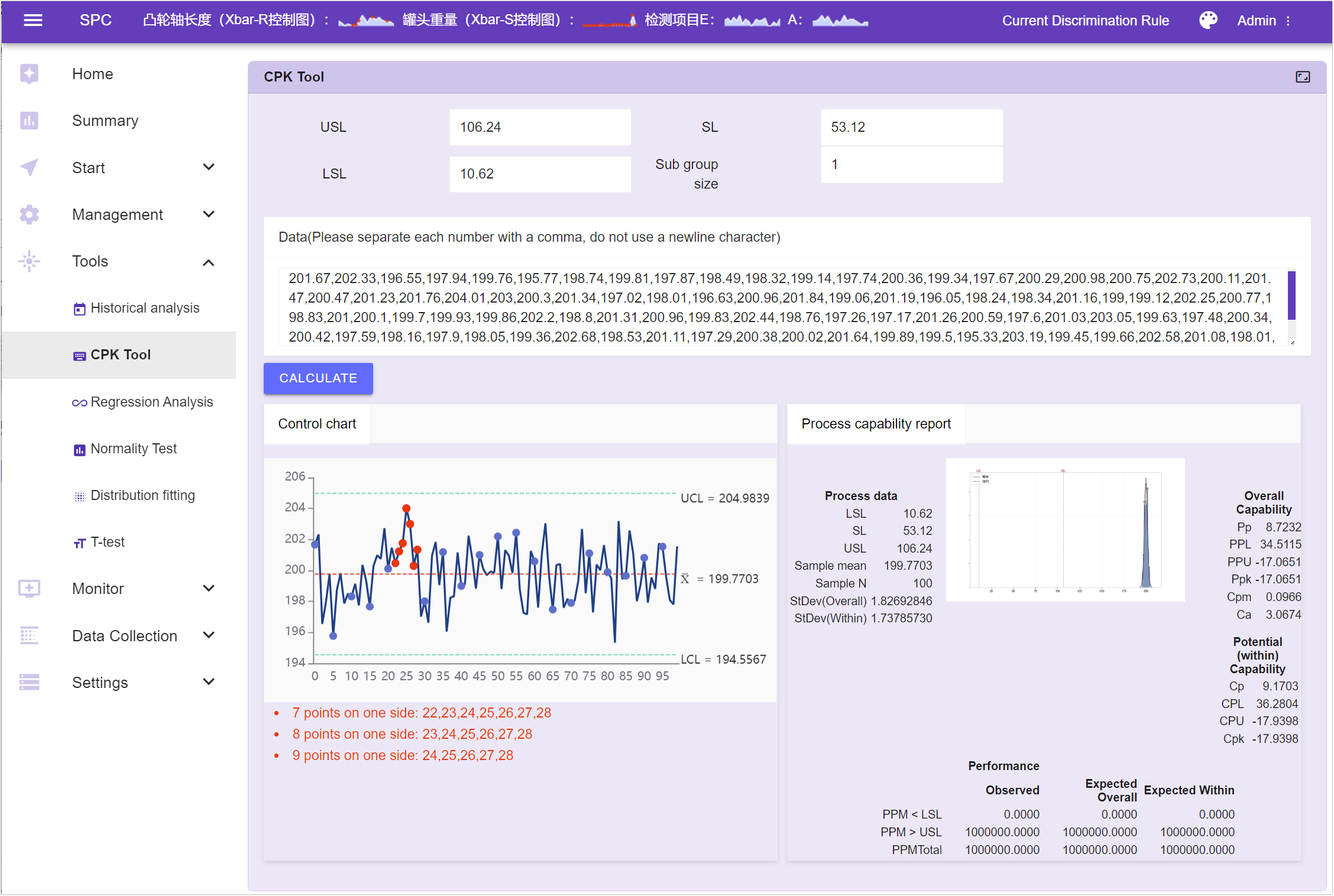1334x896 pixels.
Task: Select the Distribution fitting tool
Action: (x=142, y=495)
